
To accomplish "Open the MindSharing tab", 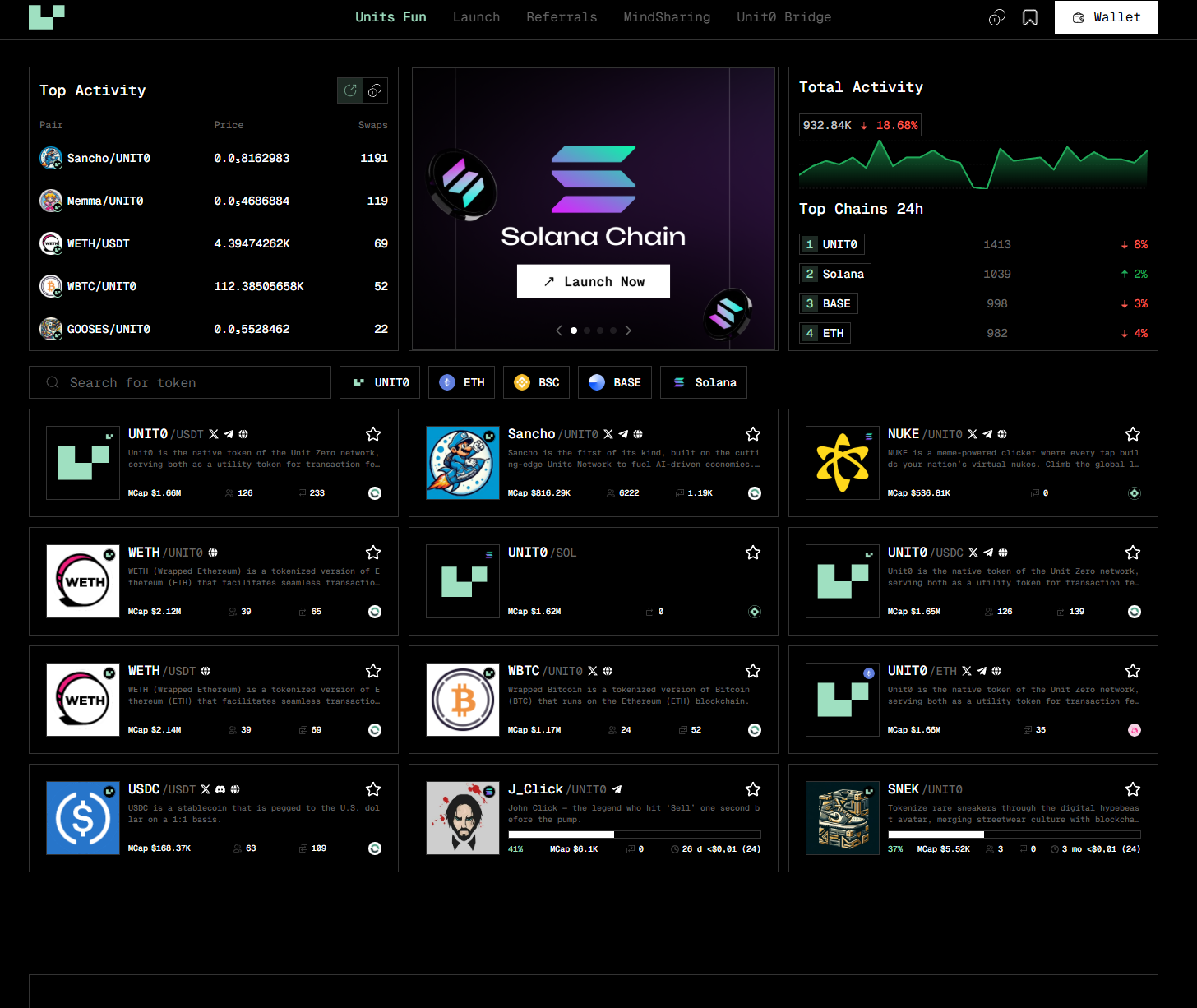I will [x=667, y=17].
